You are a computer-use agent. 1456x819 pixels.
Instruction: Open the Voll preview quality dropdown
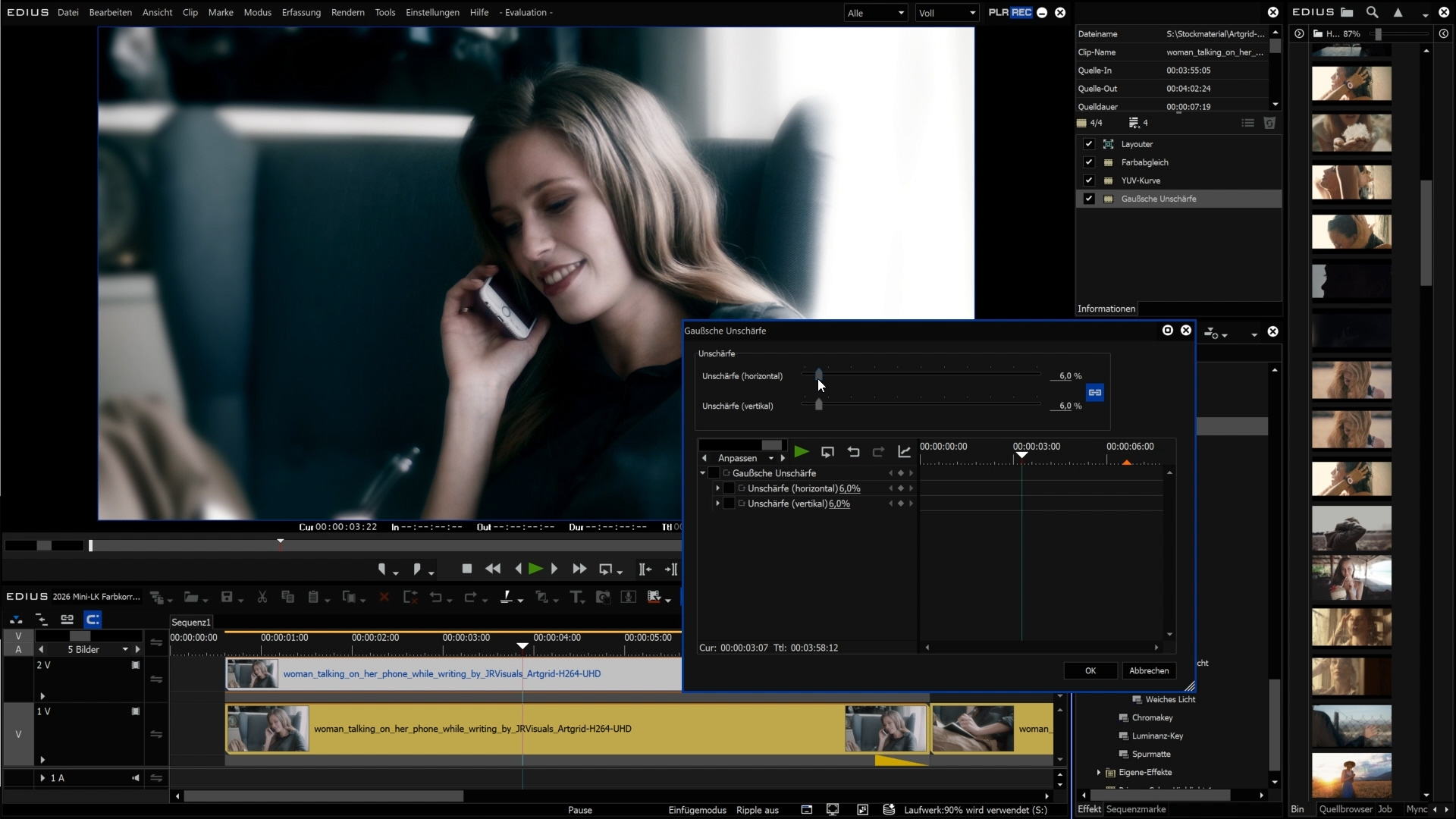coord(946,13)
